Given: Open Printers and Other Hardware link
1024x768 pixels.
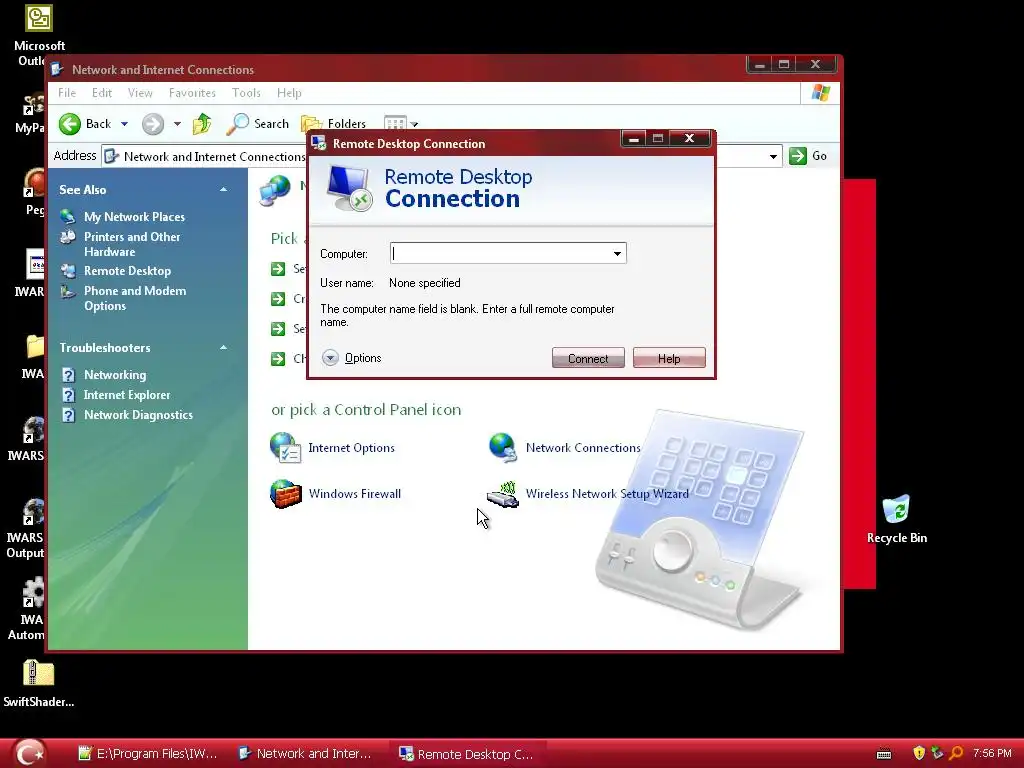Looking at the screenshot, I should pos(132,244).
